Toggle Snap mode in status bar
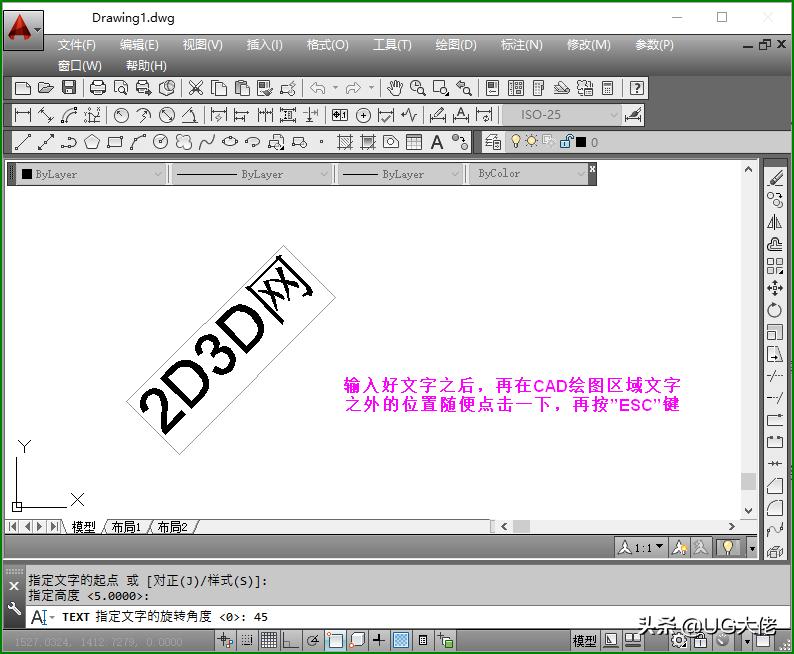Image resolution: width=794 pixels, height=654 pixels. pos(247,641)
